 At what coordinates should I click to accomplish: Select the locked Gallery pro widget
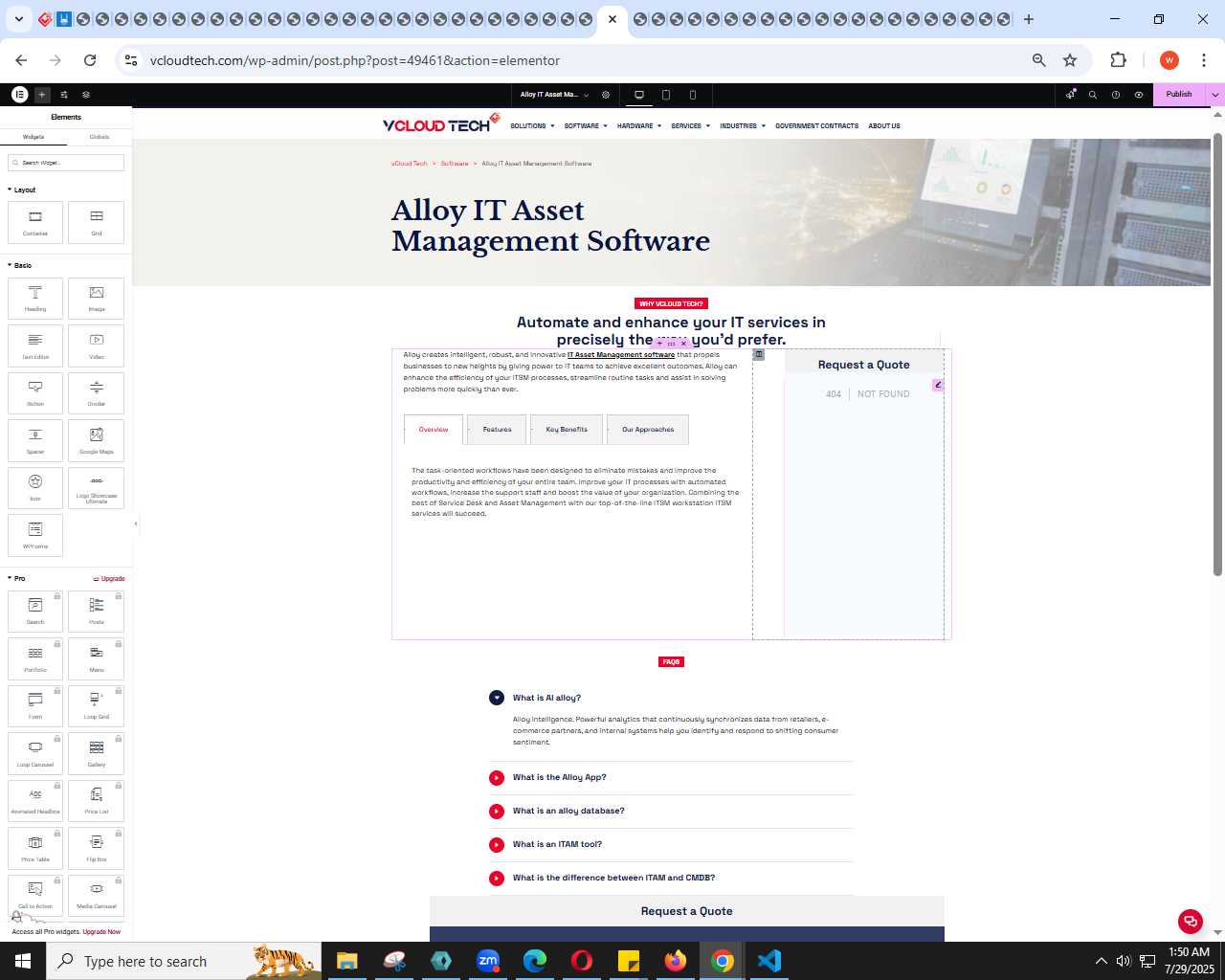[97, 754]
